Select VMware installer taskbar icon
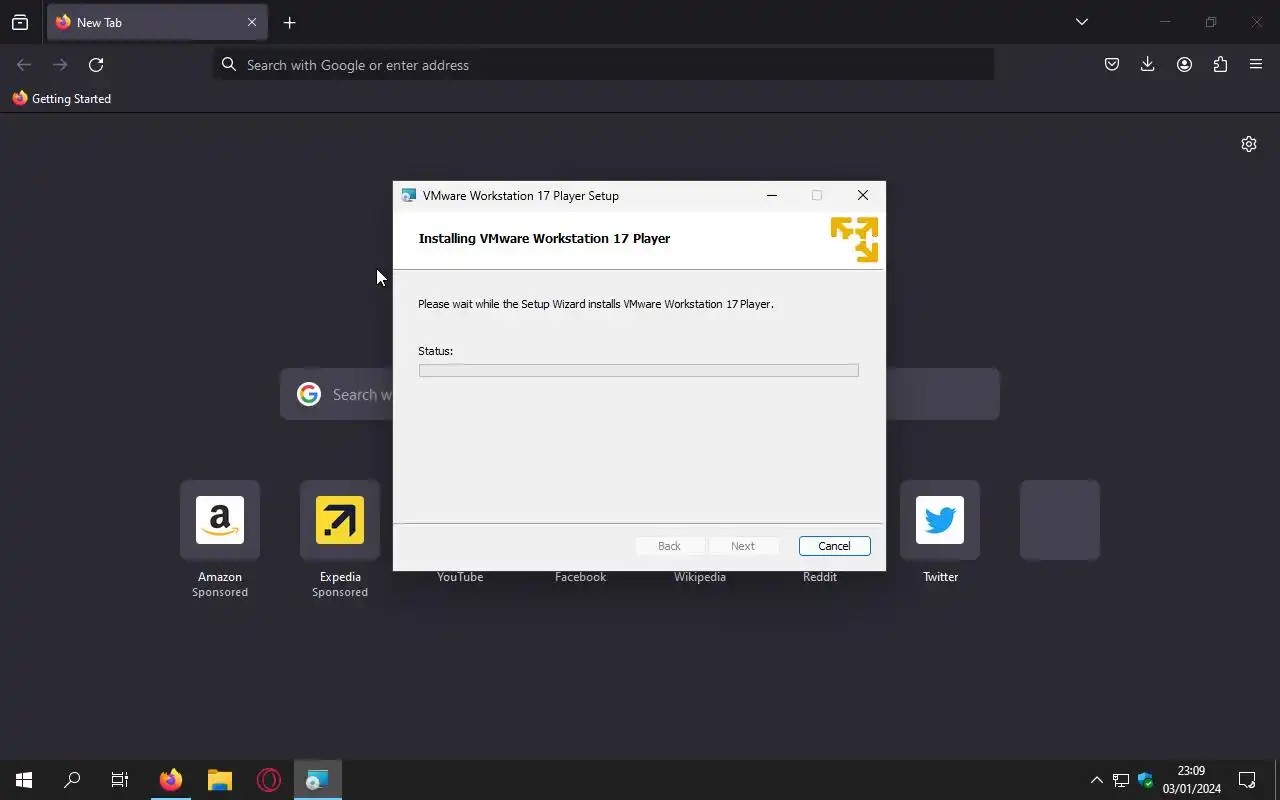 pos(318,780)
